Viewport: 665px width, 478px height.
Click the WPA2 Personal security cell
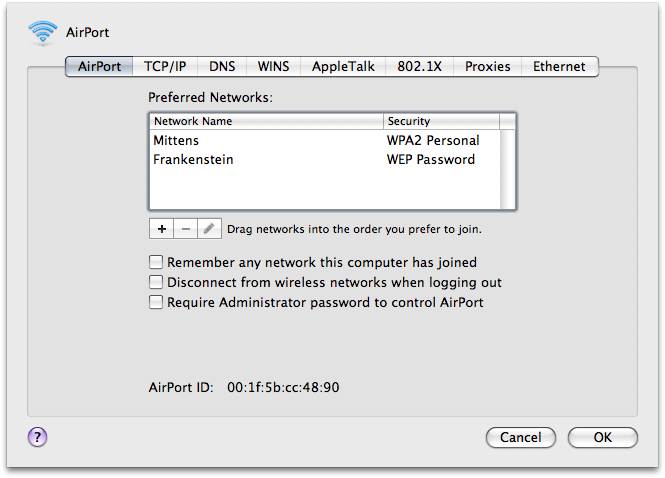point(433,140)
